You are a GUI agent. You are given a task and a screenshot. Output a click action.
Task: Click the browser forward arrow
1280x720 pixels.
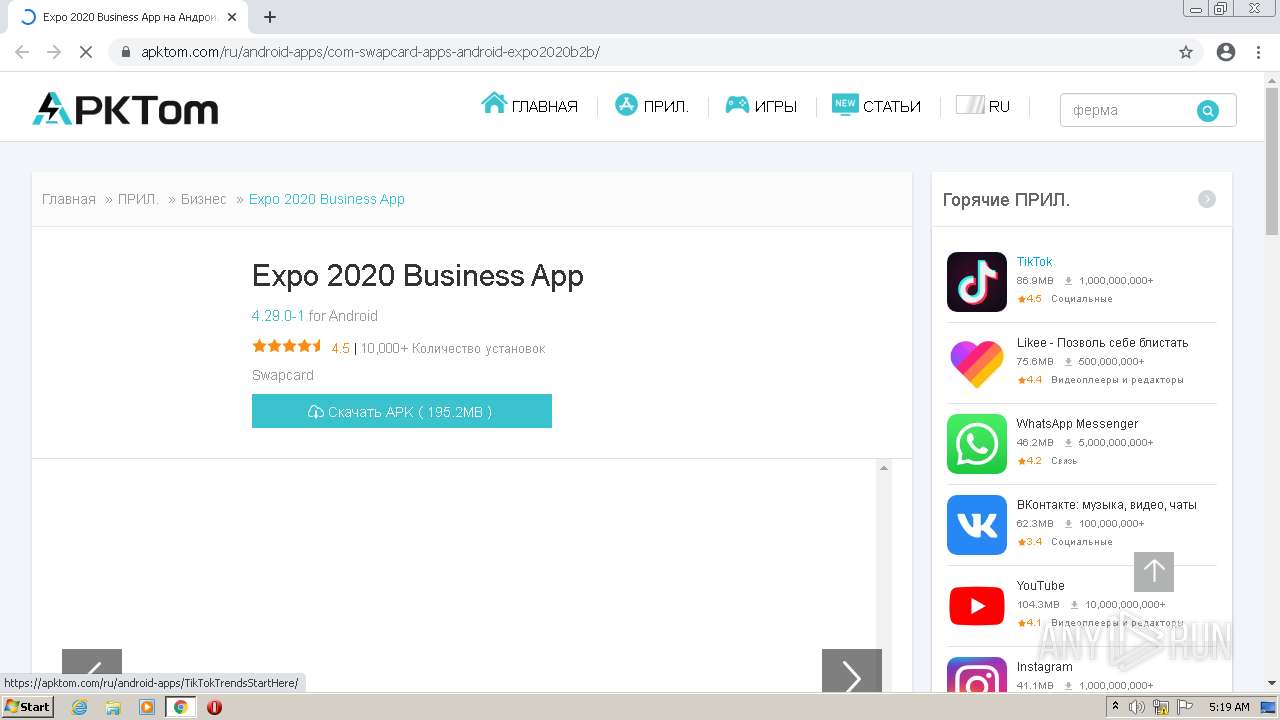click(x=54, y=52)
